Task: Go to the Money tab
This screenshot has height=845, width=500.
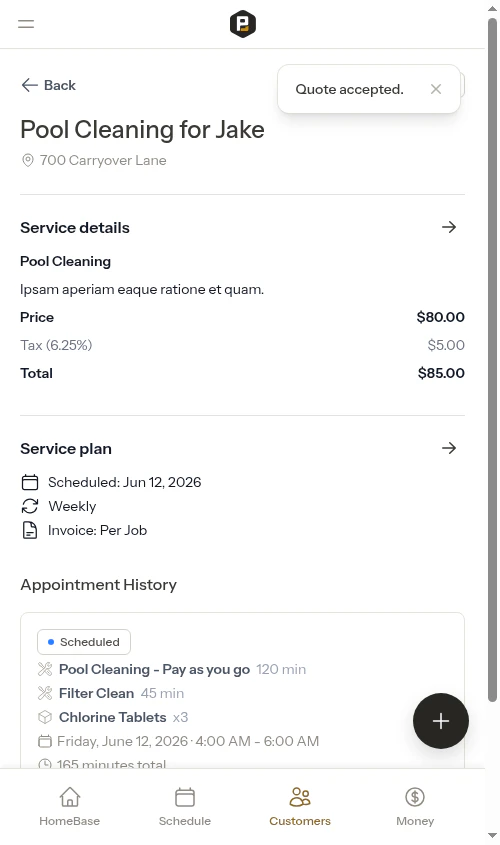Action: [x=415, y=806]
